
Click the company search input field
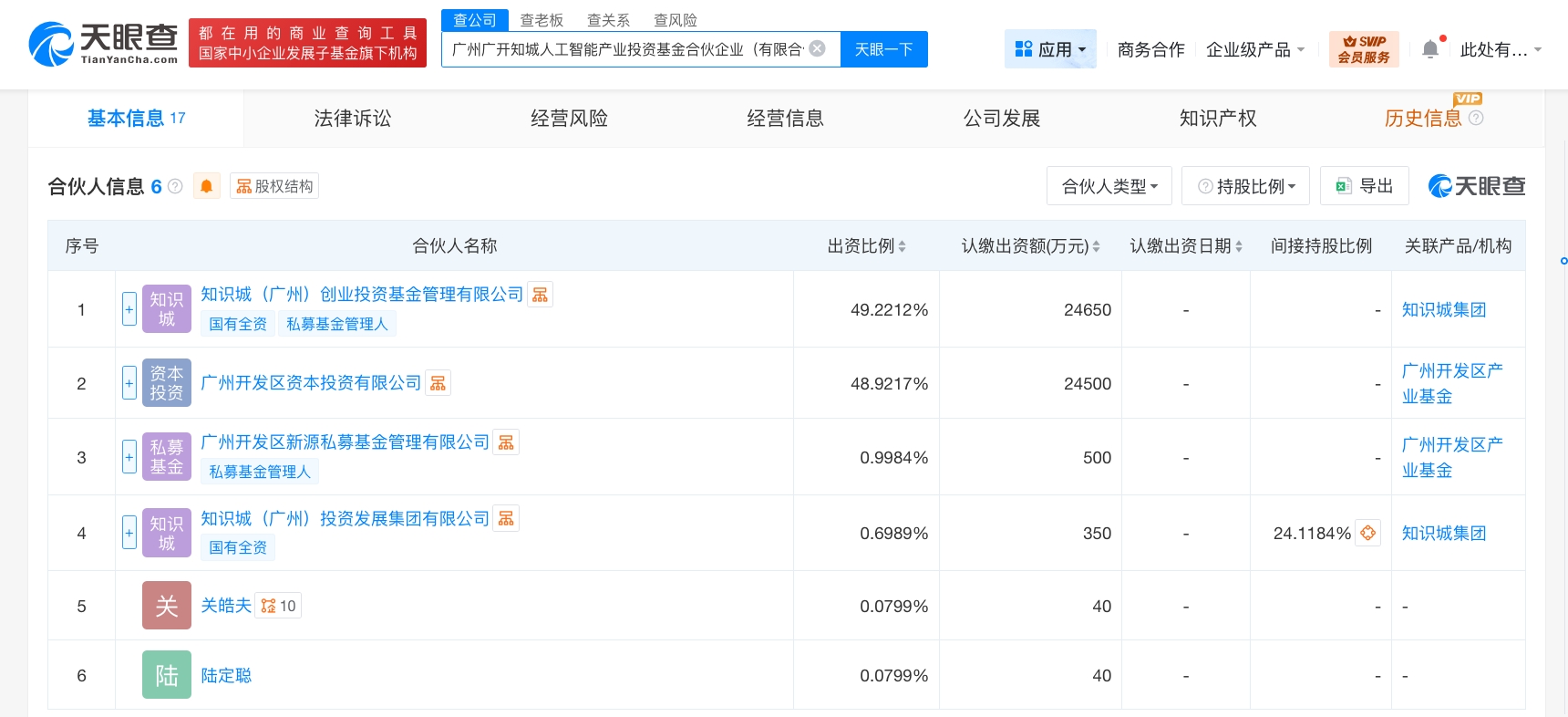pyautogui.click(x=627, y=49)
